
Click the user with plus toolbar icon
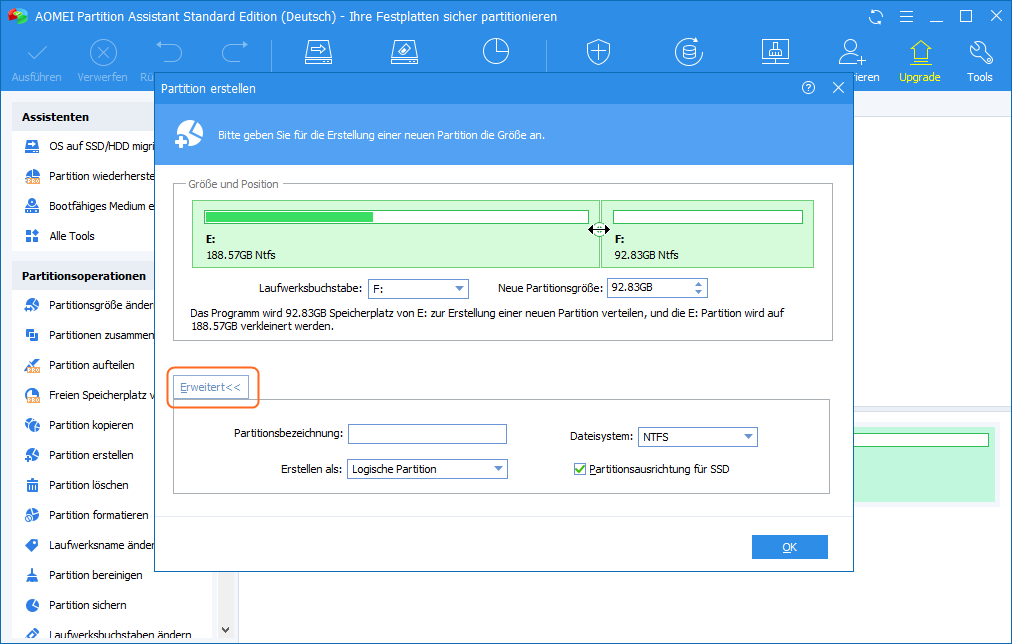tap(852, 52)
